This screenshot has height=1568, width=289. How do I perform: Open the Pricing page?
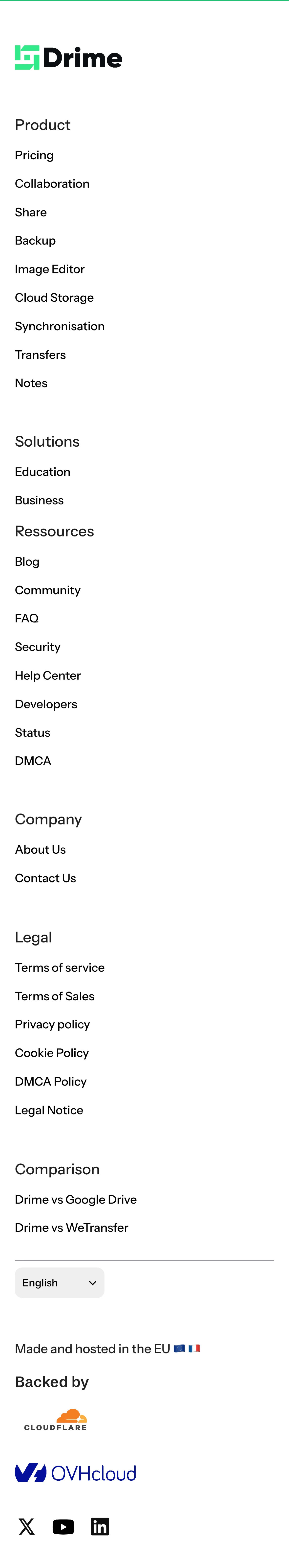tap(34, 155)
